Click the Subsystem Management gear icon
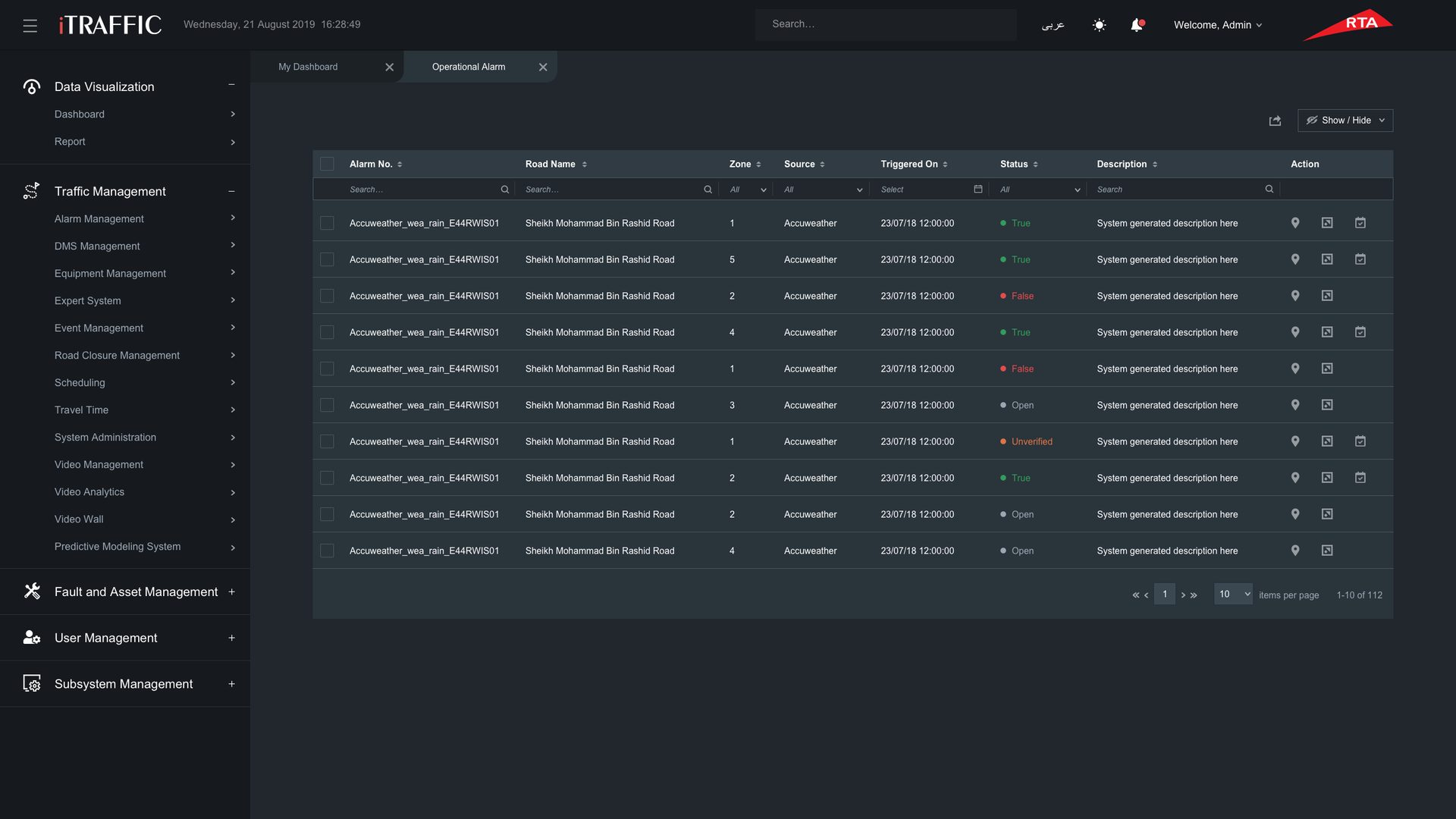The height and width of the screenshot is (819, 1456). (x=32, y=684)
